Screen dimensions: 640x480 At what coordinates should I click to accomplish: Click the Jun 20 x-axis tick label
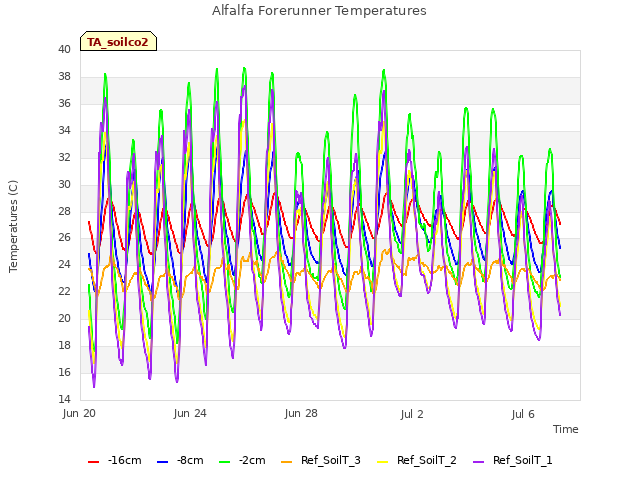(79, 413)
